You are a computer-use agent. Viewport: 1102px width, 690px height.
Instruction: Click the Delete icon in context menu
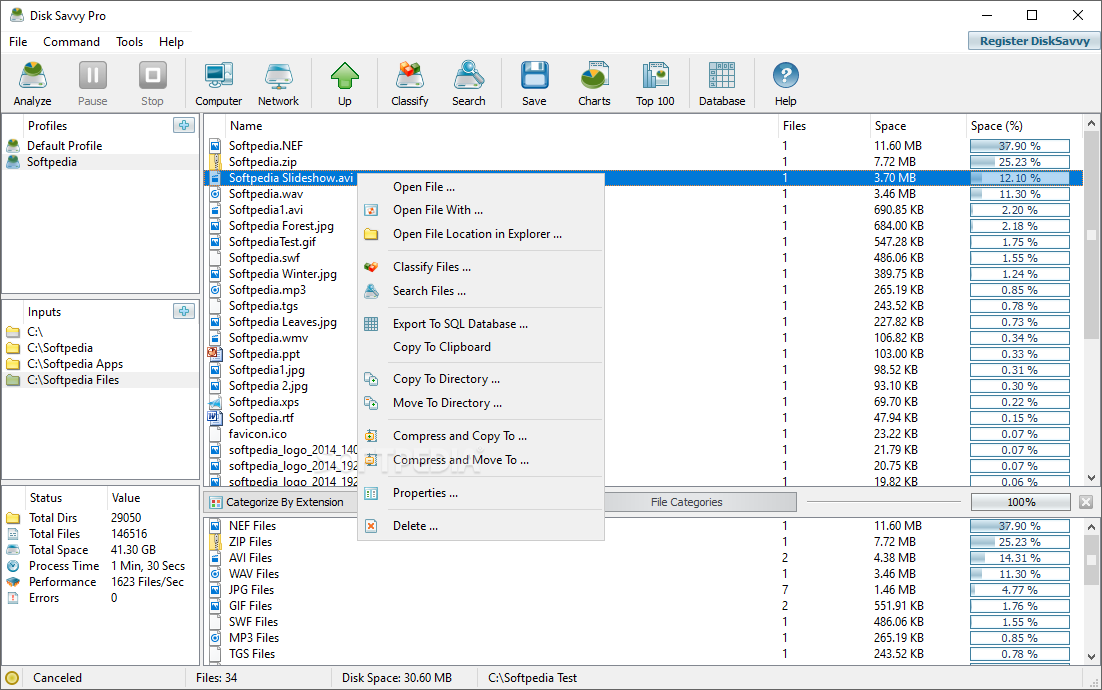(x=371, y=526)
